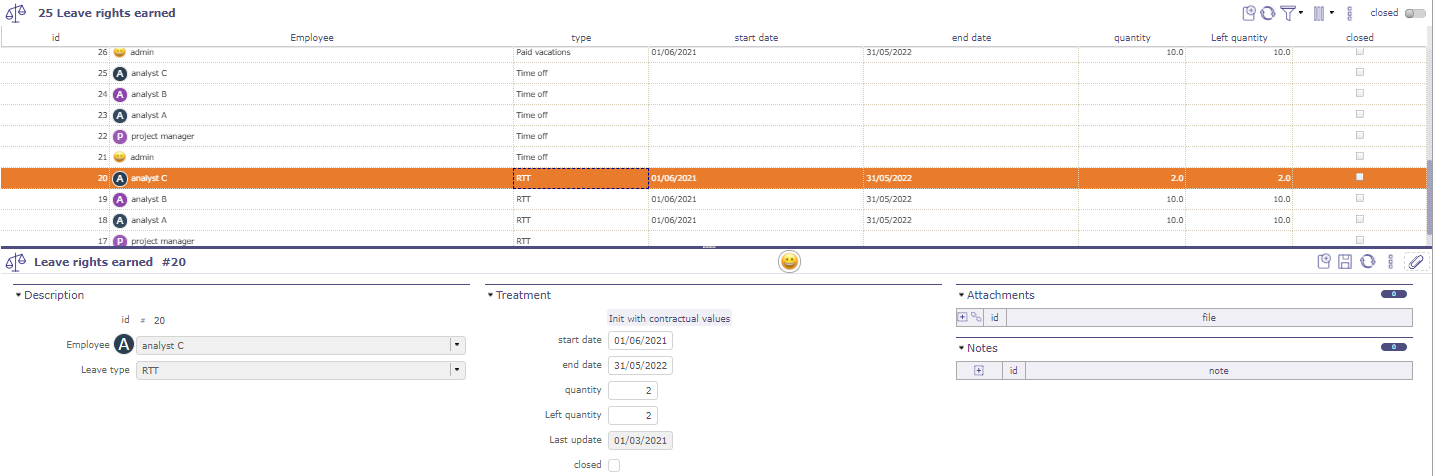This screenshot has height=476, width=1433.
Task: Toggle the show closed switch in list header
Action: point(1414,13)
